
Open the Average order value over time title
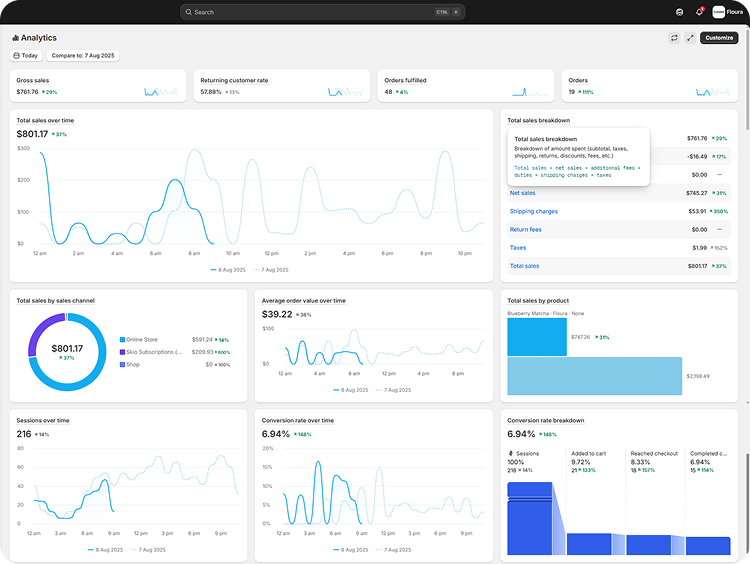[x=304, y=301]
